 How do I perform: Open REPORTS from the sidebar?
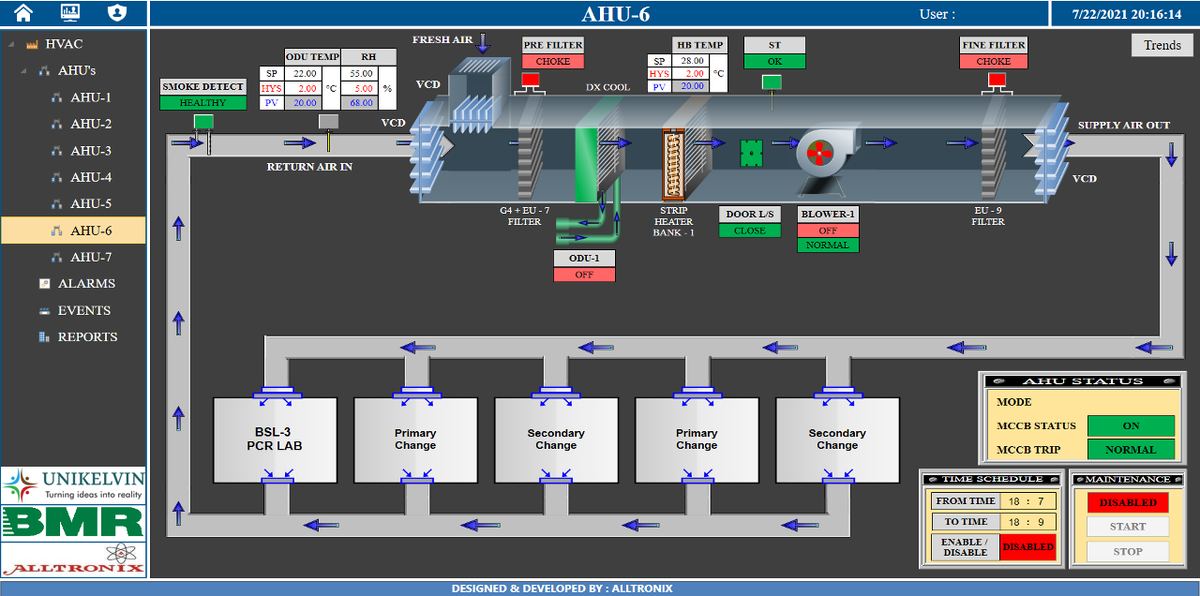(87, 337)
